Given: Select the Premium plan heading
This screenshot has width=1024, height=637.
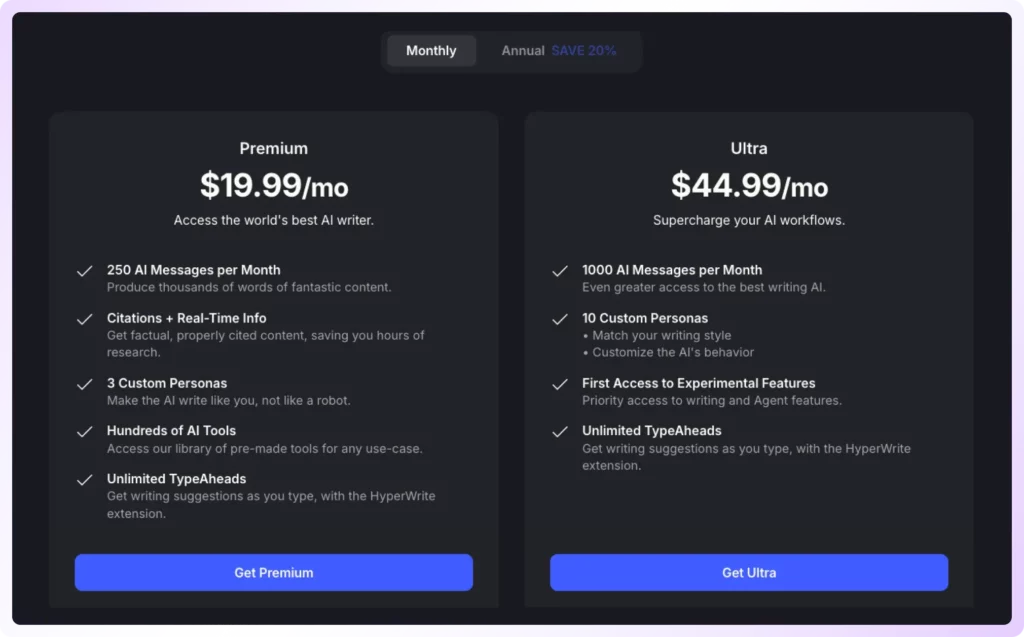Looking at the screenshot, I should click(x=274, y=148).
